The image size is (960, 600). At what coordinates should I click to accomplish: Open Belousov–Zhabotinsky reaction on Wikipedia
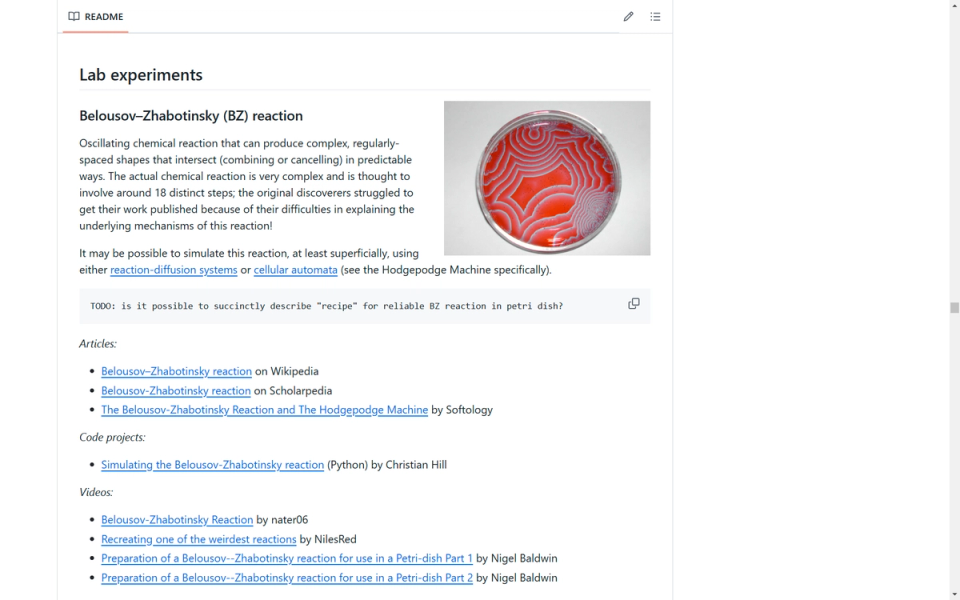coord(176,371)
